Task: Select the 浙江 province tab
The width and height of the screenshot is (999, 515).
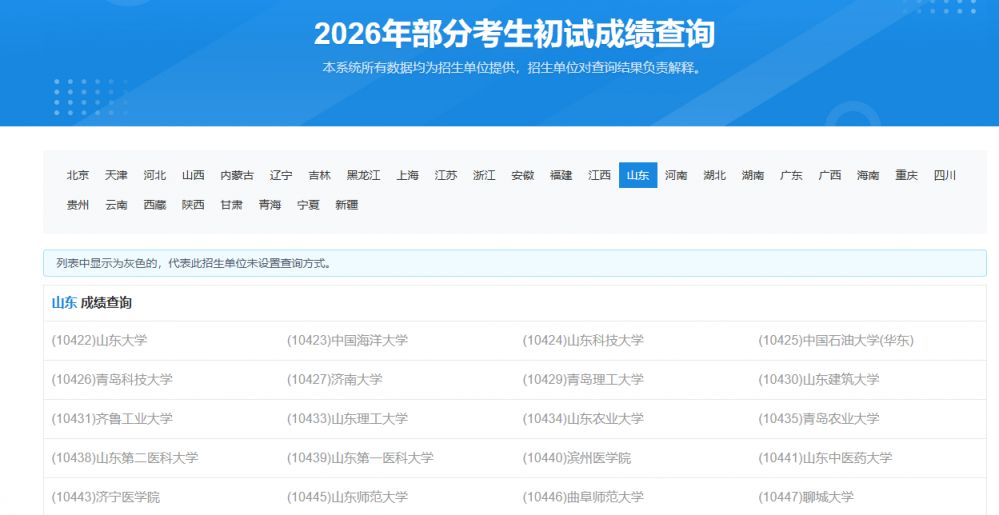Action: pyautogui.click(x=484, y=175)
